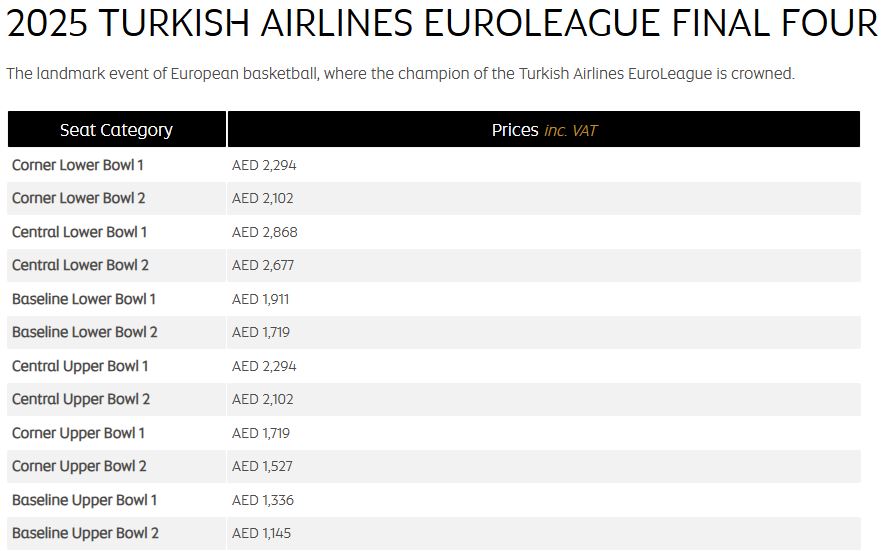This screenshot has height=551, width=882.
Task: Click the Final Four page title
Action: pos(441,23)
